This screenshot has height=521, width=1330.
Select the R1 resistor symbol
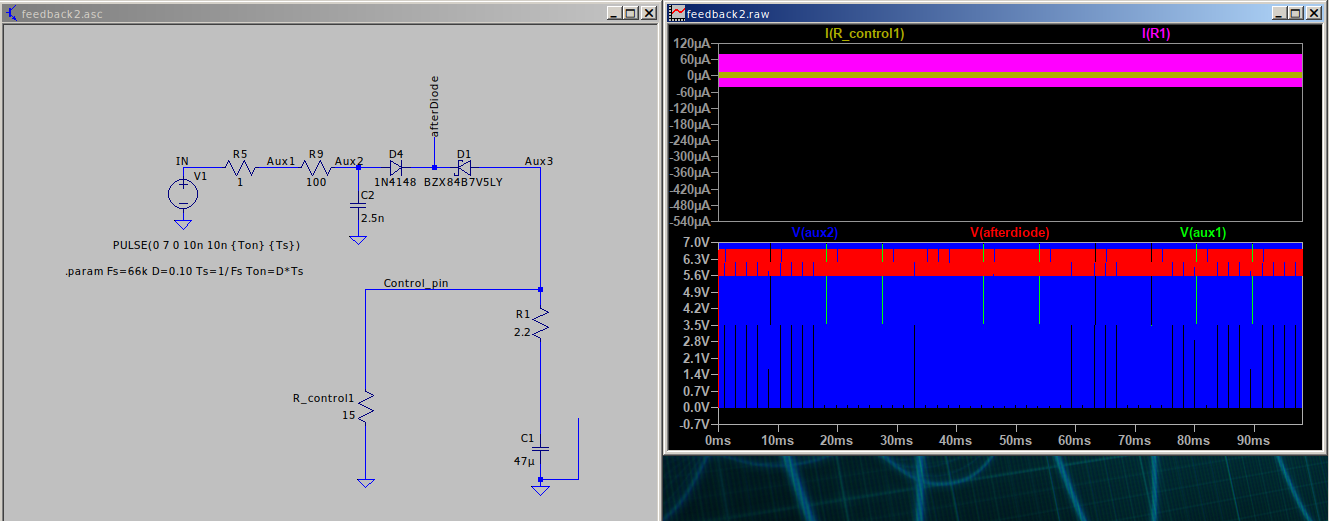pos(540,323)
